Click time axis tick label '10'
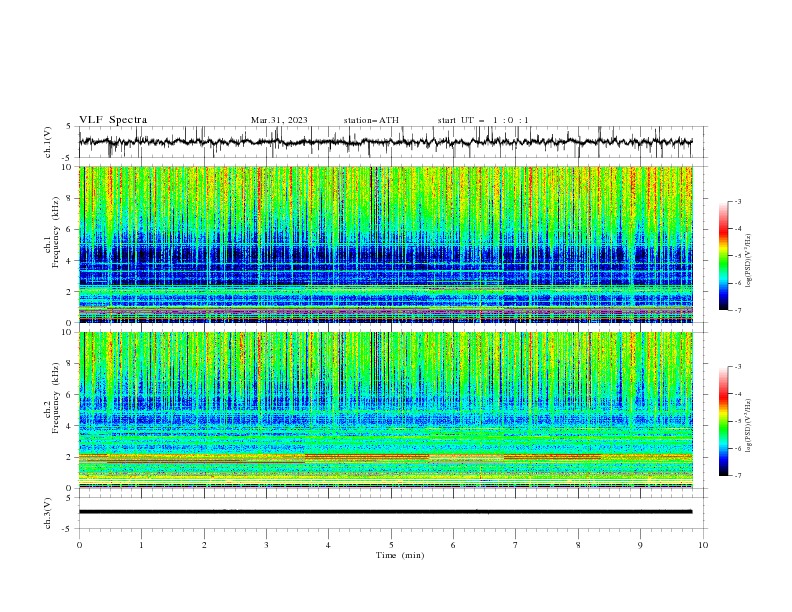 tap(703, 545)
